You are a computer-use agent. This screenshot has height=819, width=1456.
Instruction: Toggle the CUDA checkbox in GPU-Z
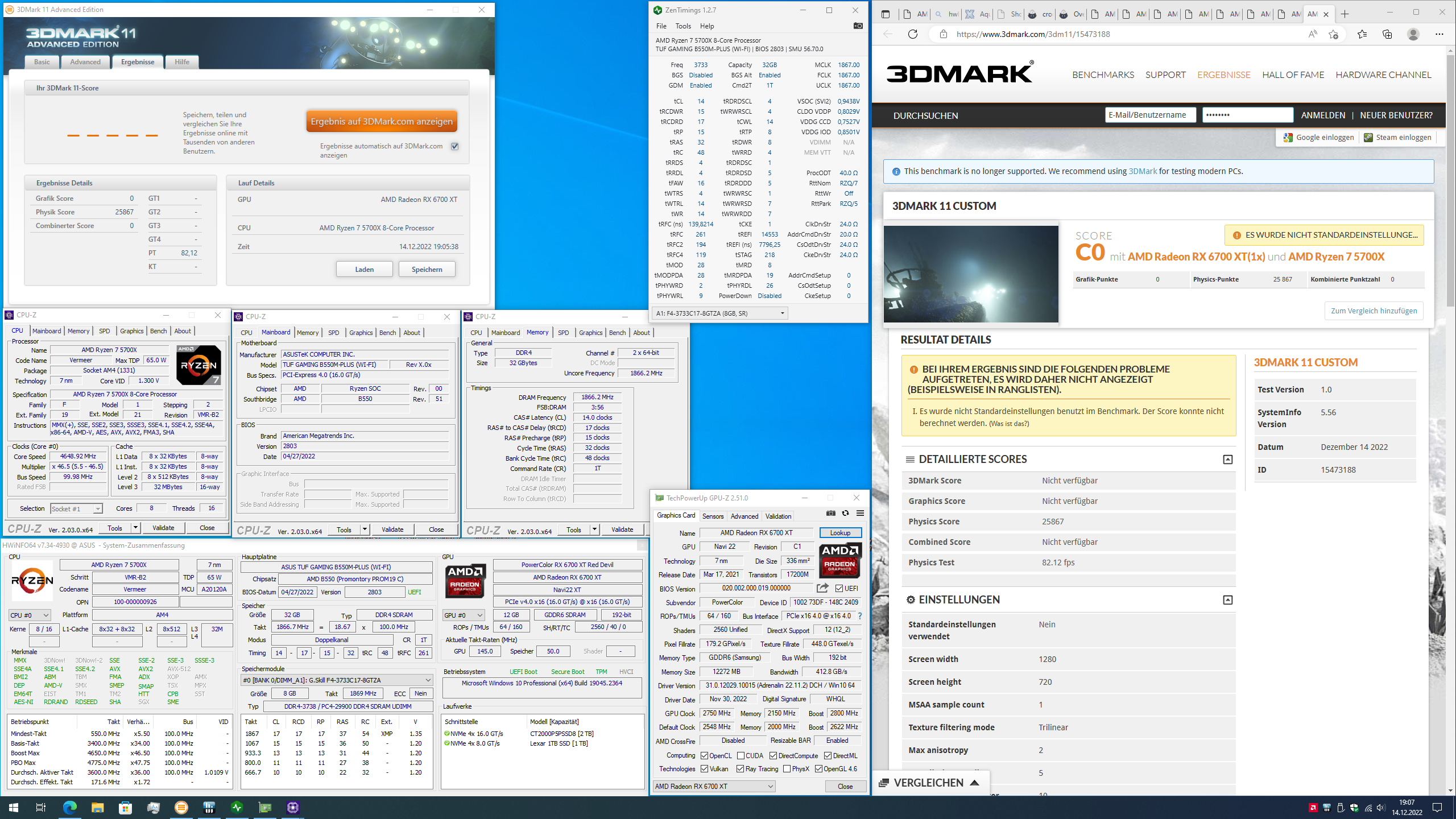[741, 755]
